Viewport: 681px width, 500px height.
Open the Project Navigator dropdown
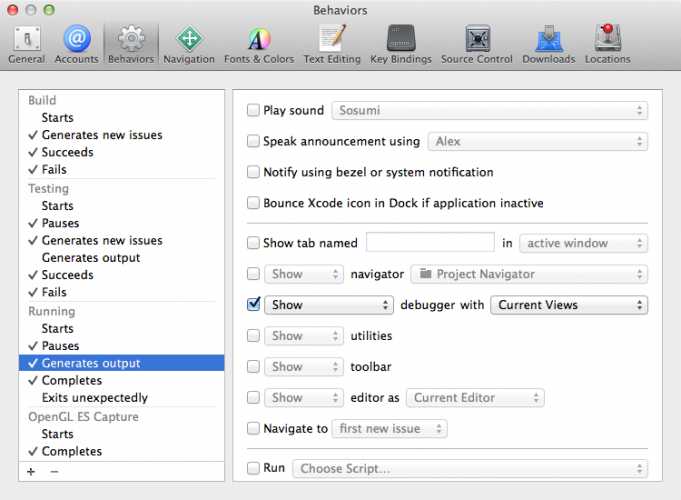529,274
